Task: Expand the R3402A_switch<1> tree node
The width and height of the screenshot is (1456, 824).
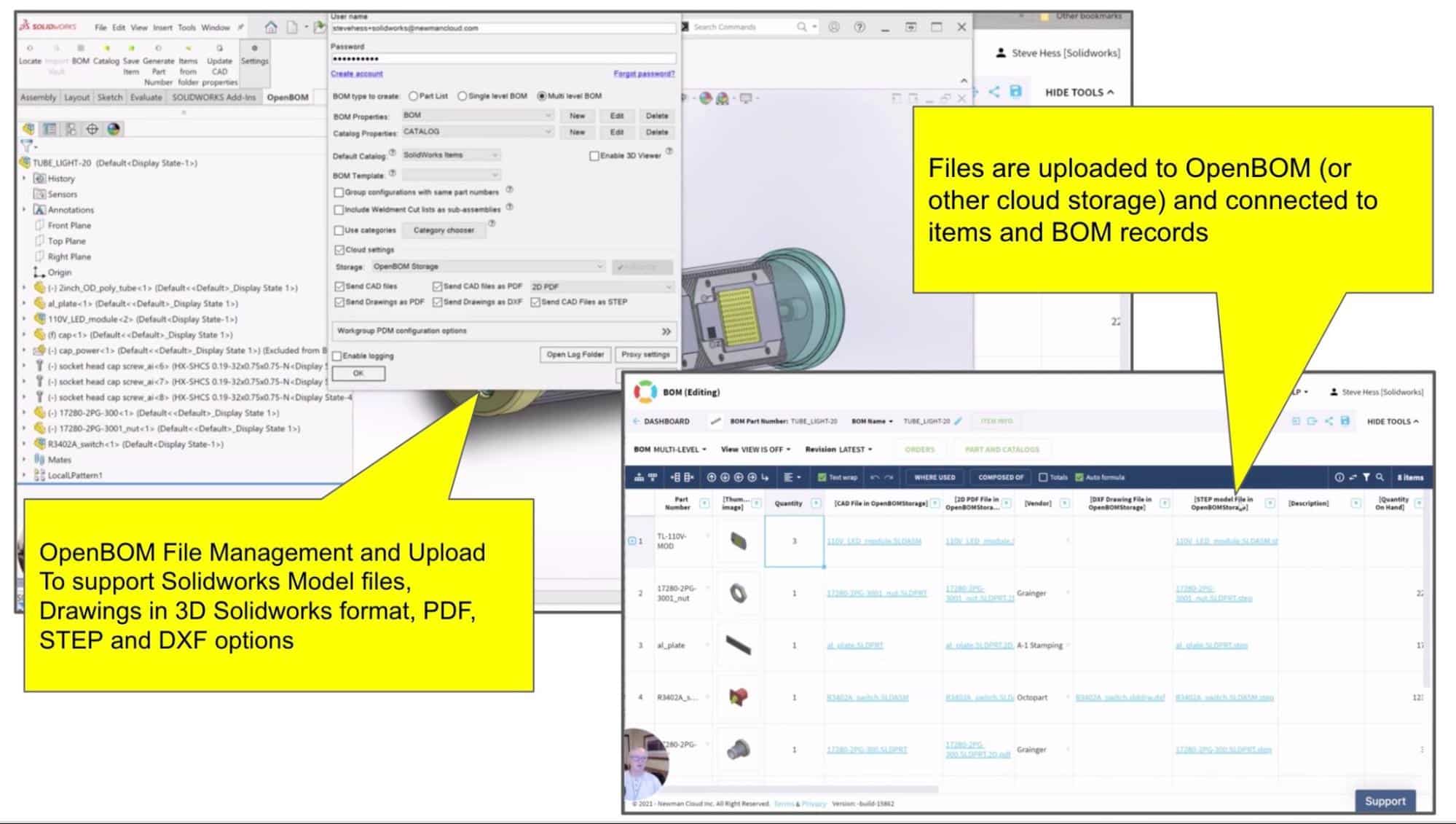Action: [x=24, y=444]
